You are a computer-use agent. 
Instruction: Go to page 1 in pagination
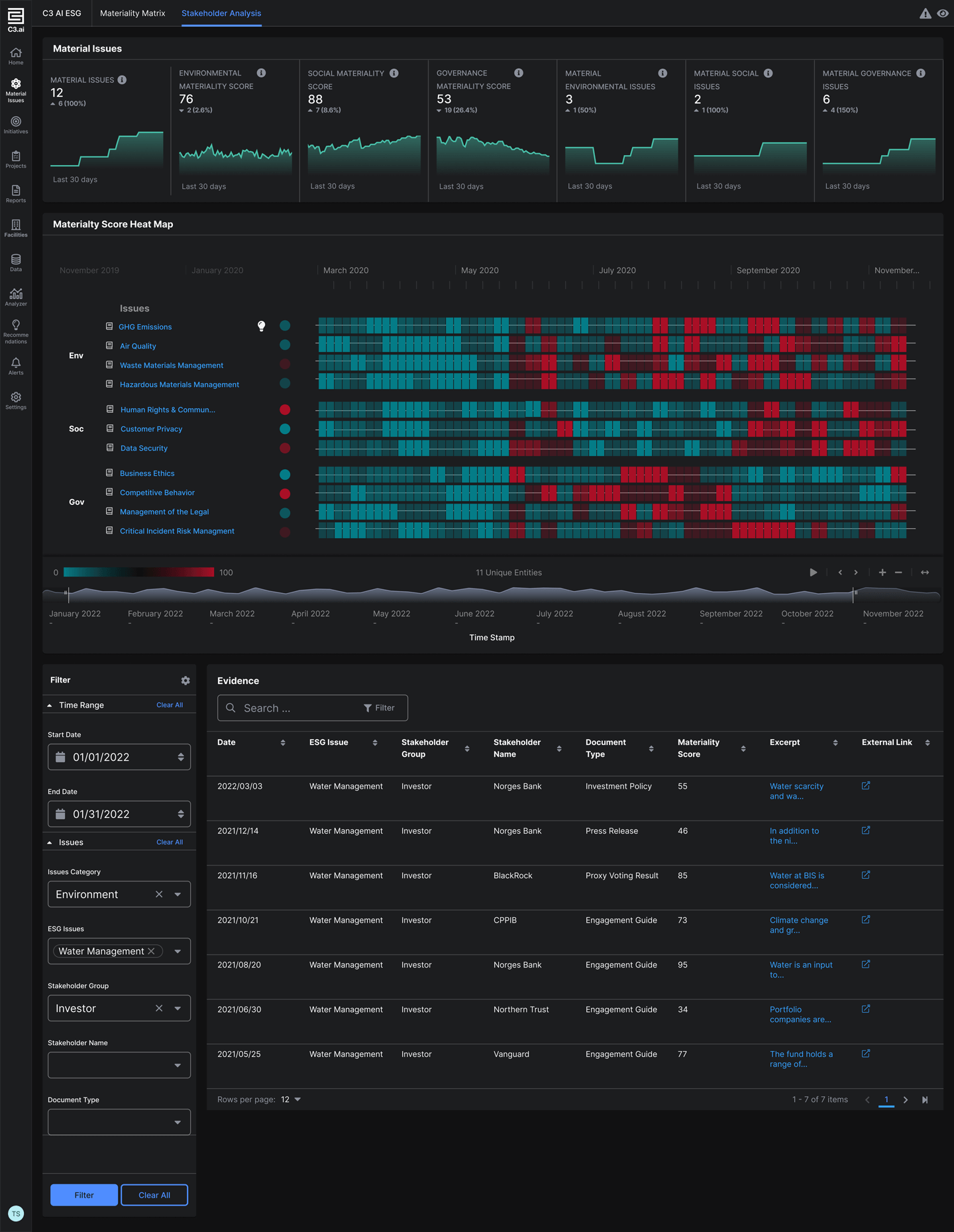[x=886, y=1099]
